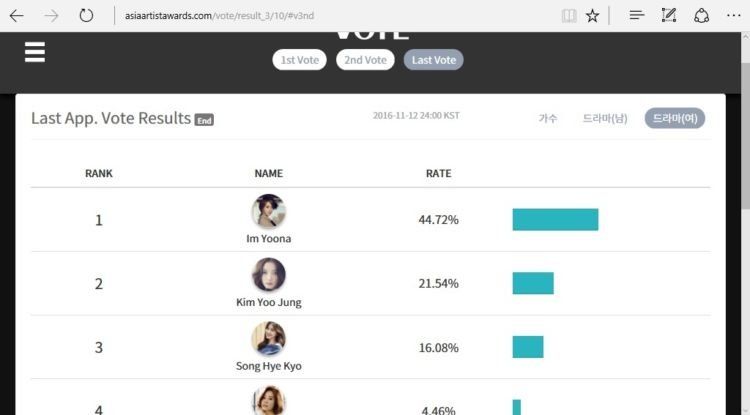Click the address bar URL field
The height and width of the screenshot is (415, 750).
(x=335, y=16)
